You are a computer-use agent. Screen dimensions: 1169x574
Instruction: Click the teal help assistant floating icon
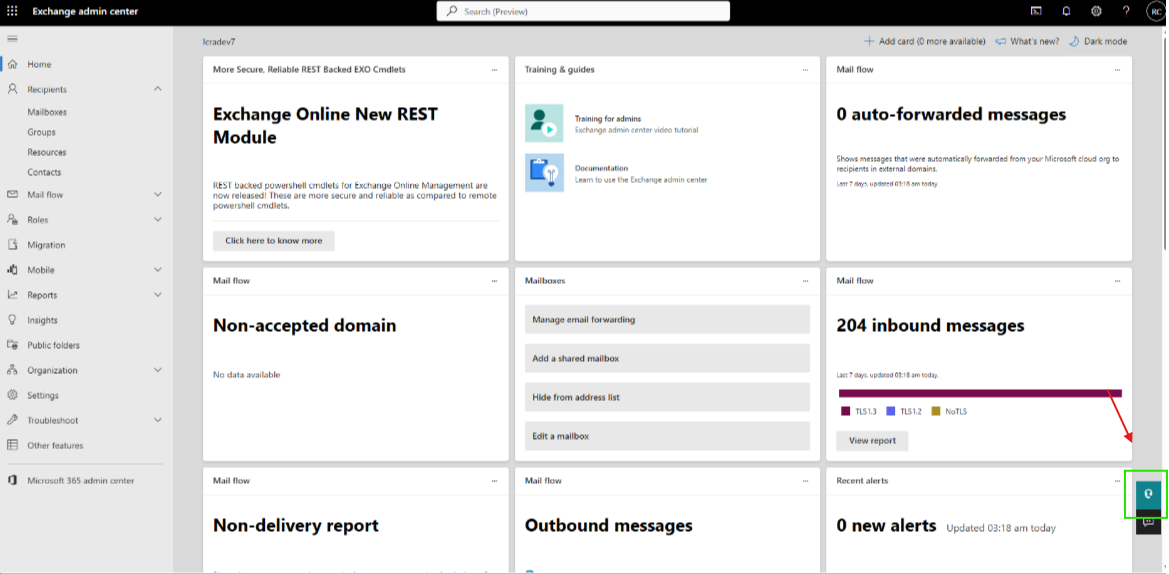[1148, 493]
